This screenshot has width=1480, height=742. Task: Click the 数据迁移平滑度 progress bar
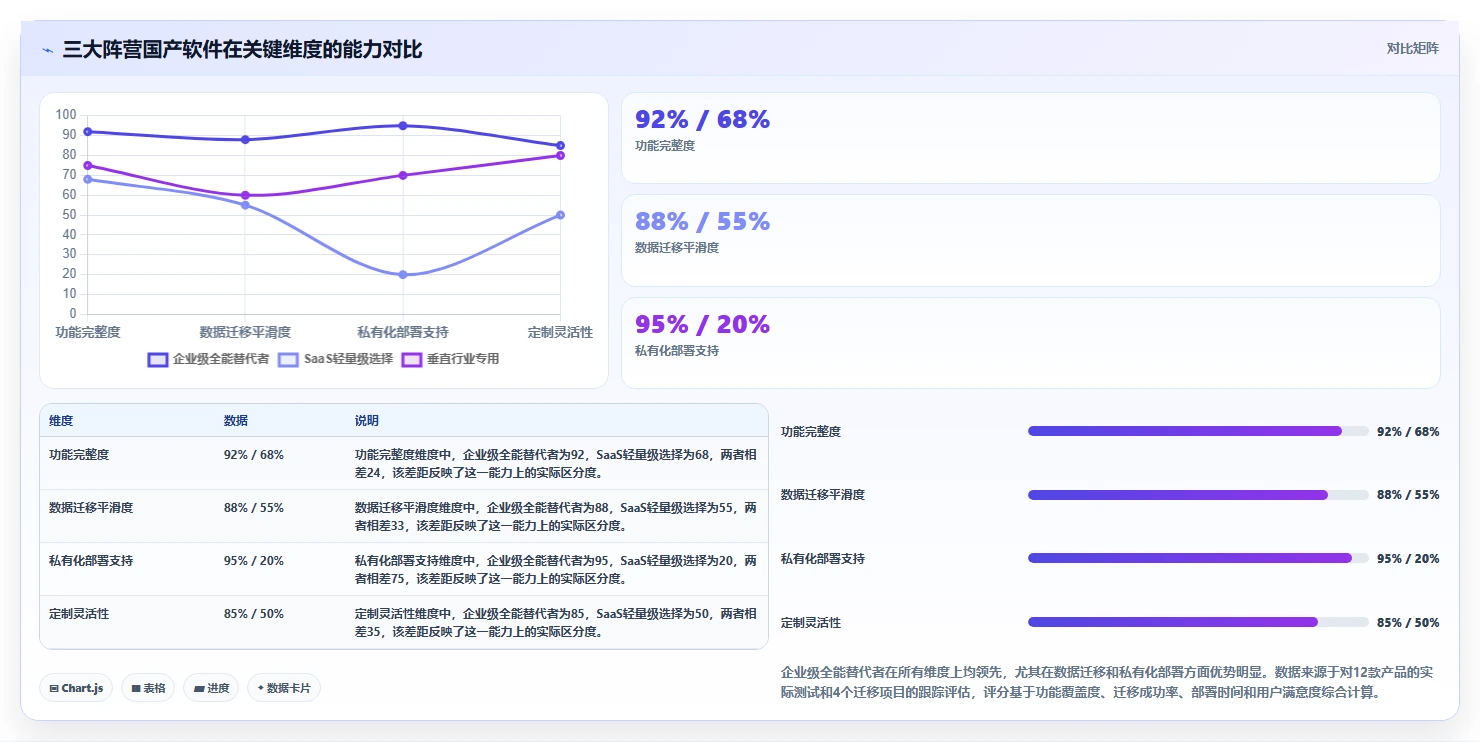pyautogui.click(x=1198, y=495)
